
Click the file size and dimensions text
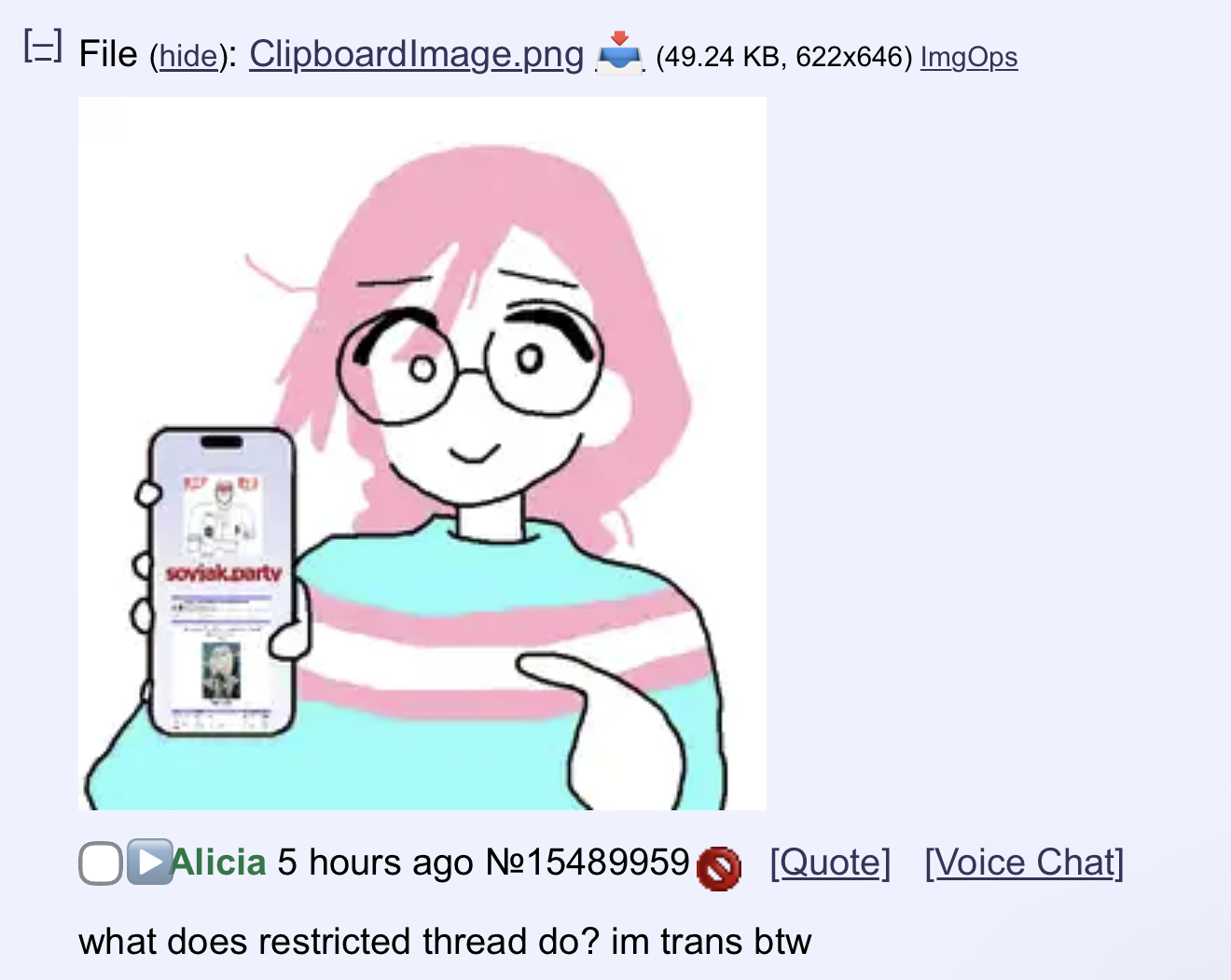click(783, 57)
